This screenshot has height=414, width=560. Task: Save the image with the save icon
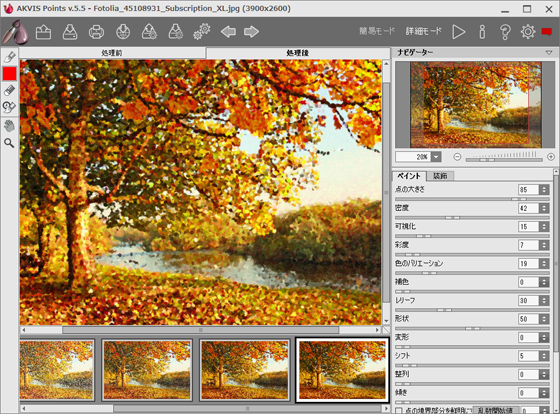[x=70, y=32]
